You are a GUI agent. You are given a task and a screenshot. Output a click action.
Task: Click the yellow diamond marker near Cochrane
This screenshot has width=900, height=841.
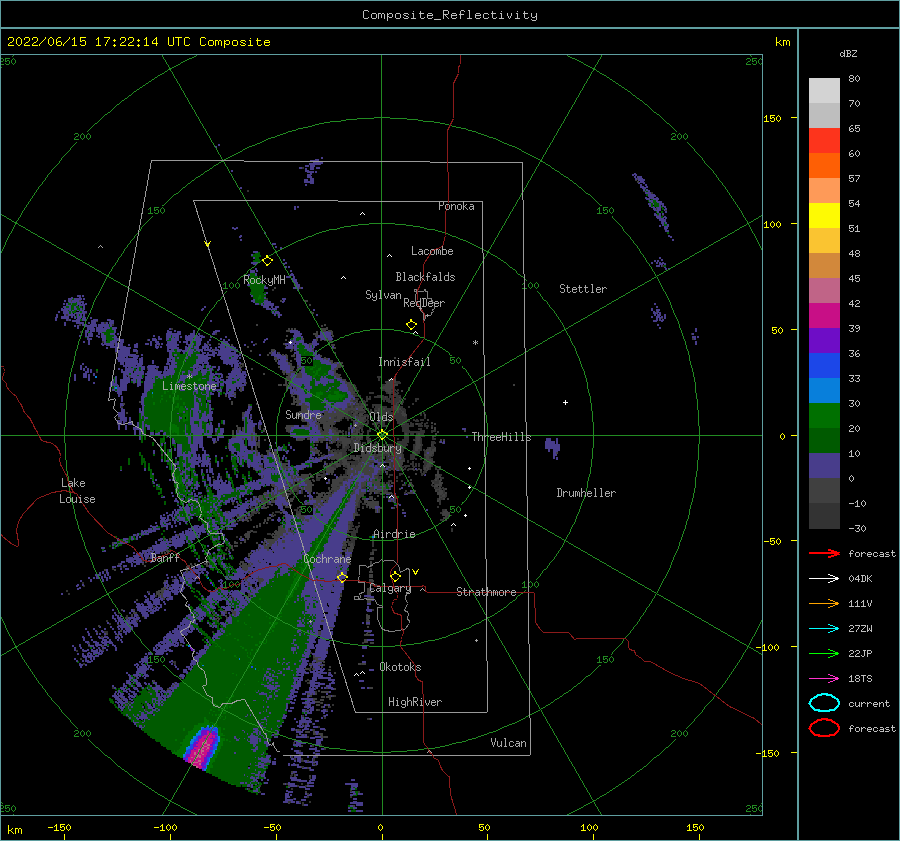[342, 577]
